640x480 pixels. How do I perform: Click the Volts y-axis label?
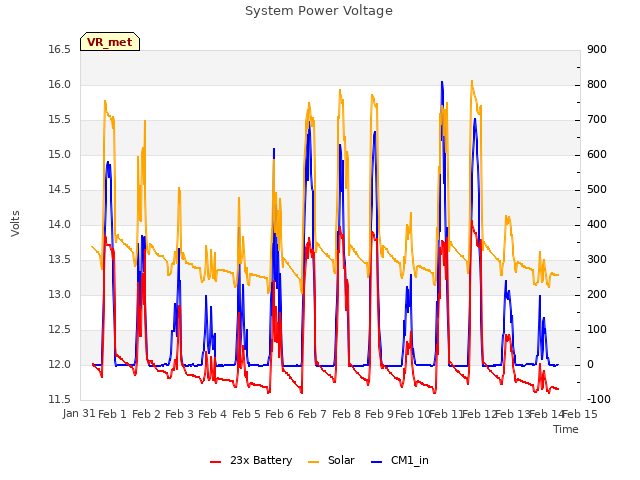(x=16, y=223)
